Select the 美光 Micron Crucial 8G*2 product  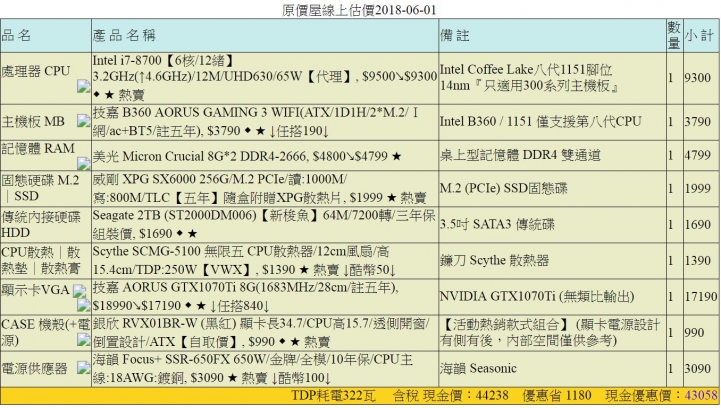tap(247, 156)
